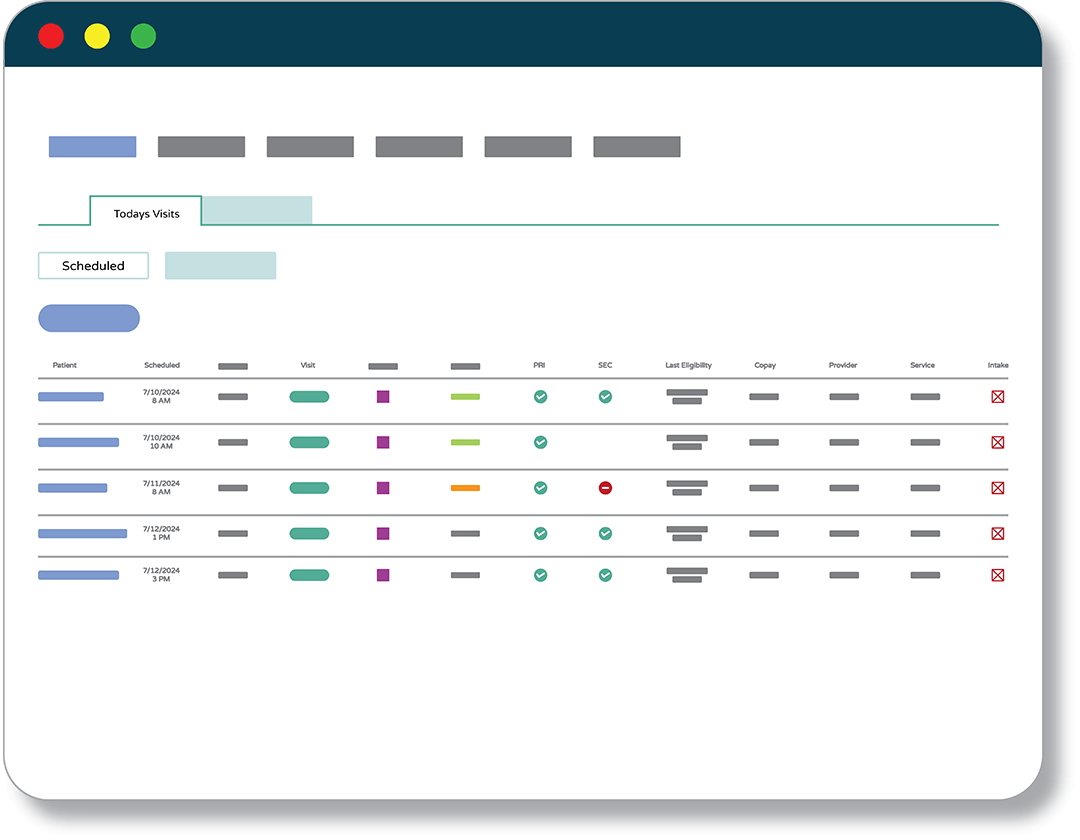
Task: Toggle Intake checkbox for 7/10/2024 8 AM visit
Action: click(x=997, y=397)
